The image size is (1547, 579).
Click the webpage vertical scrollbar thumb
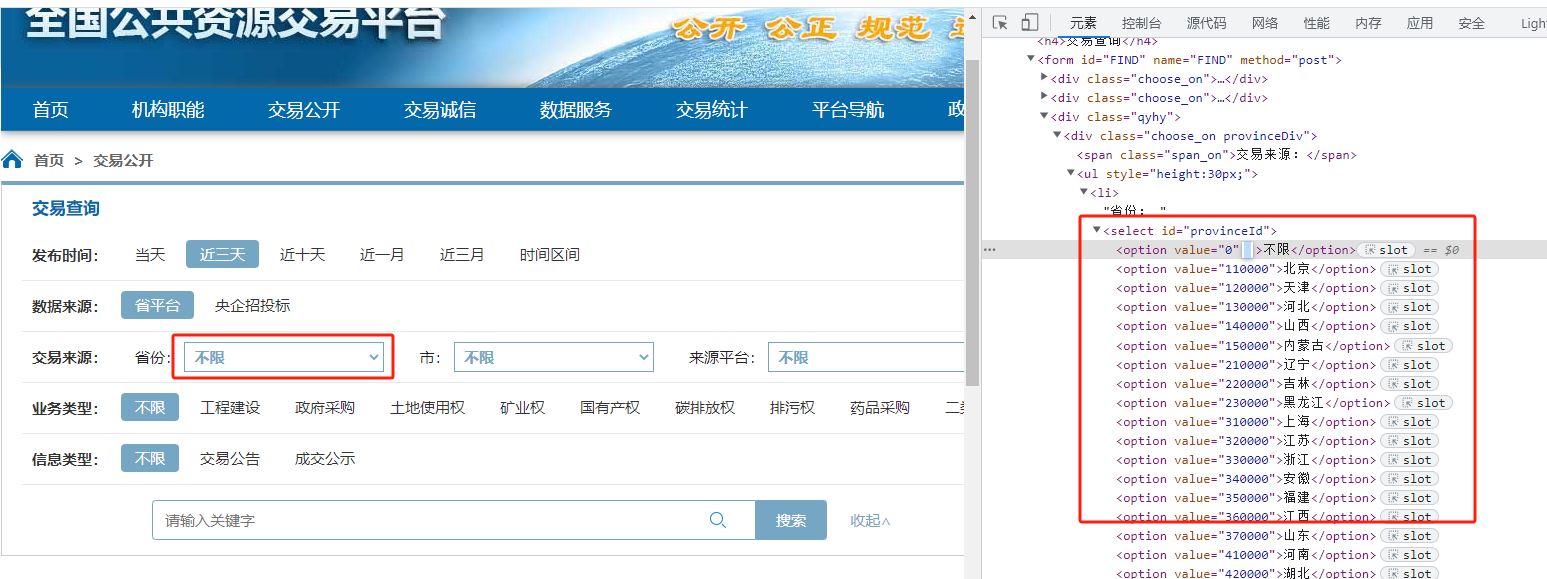[x=971, y=222]
